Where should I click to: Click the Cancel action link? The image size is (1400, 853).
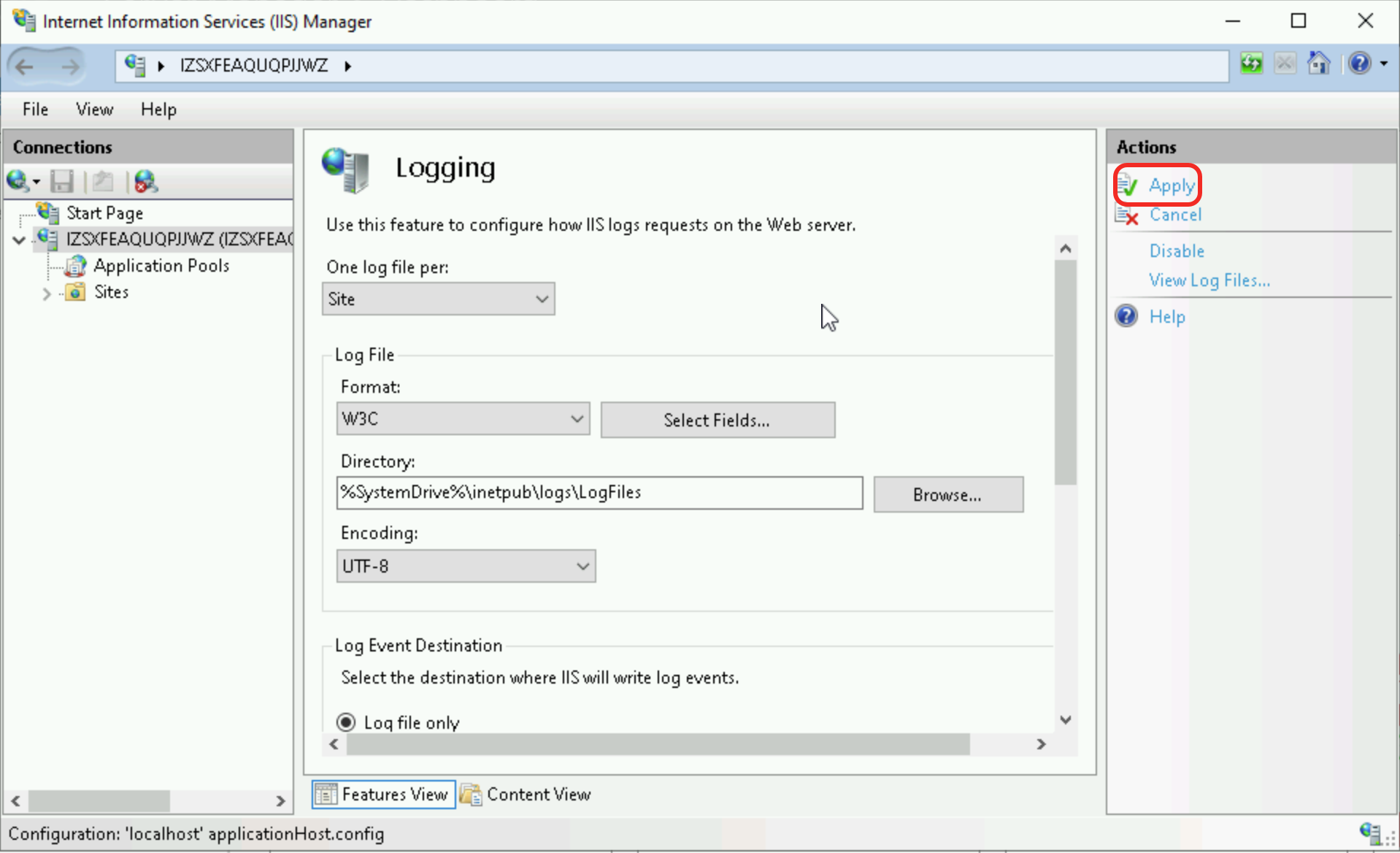(1175, 215)
